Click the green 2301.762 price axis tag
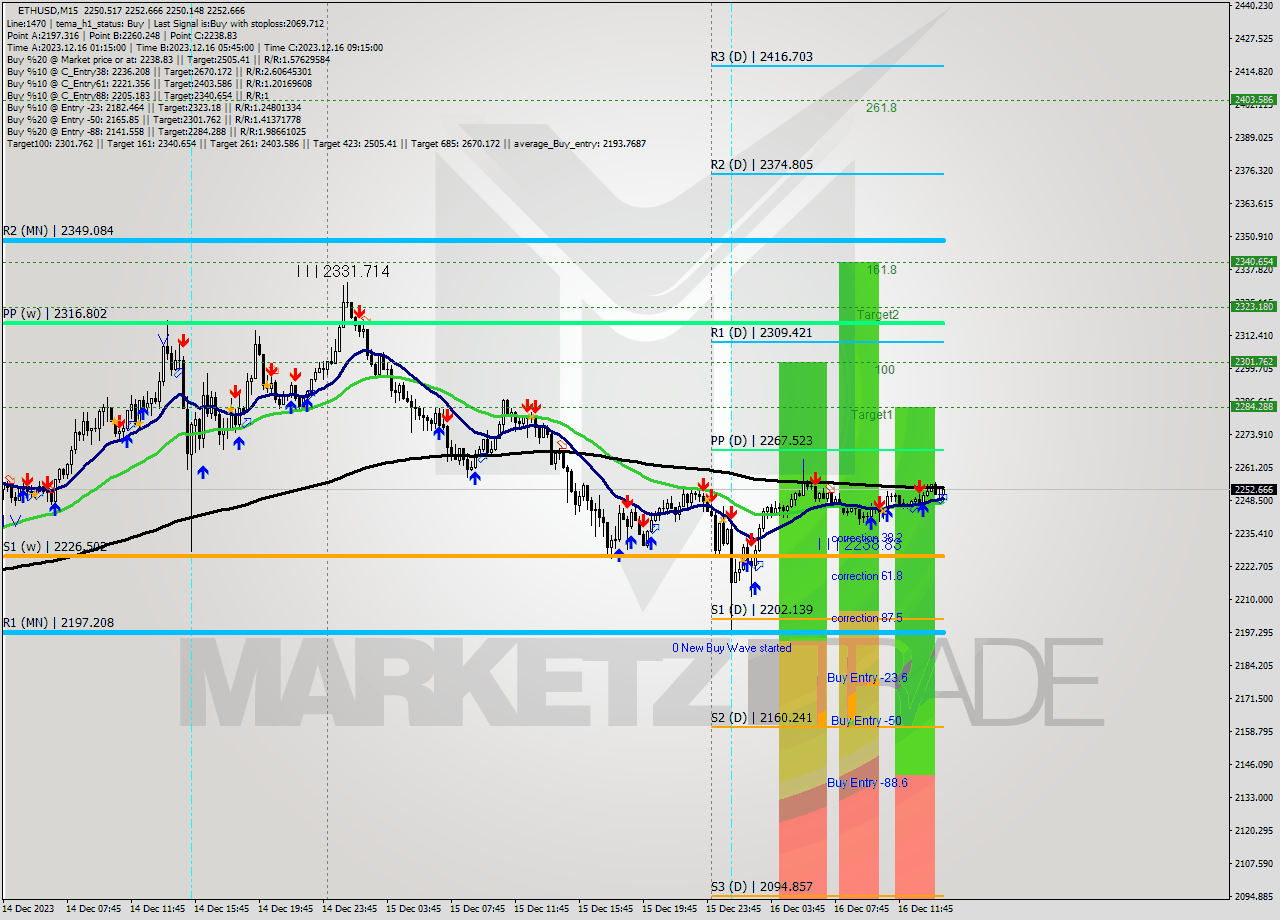1280x920 pixels. point(1253,361)
